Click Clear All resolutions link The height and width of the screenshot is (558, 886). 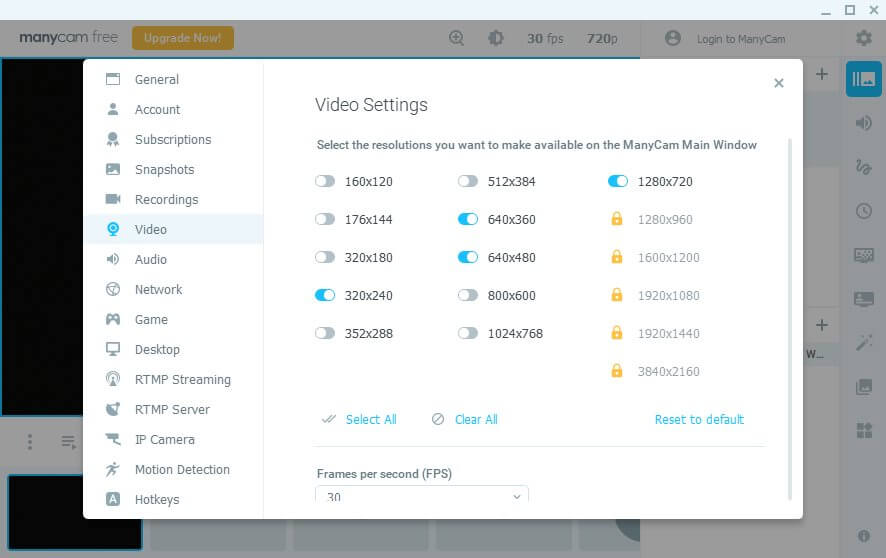(x=476, y=420)
